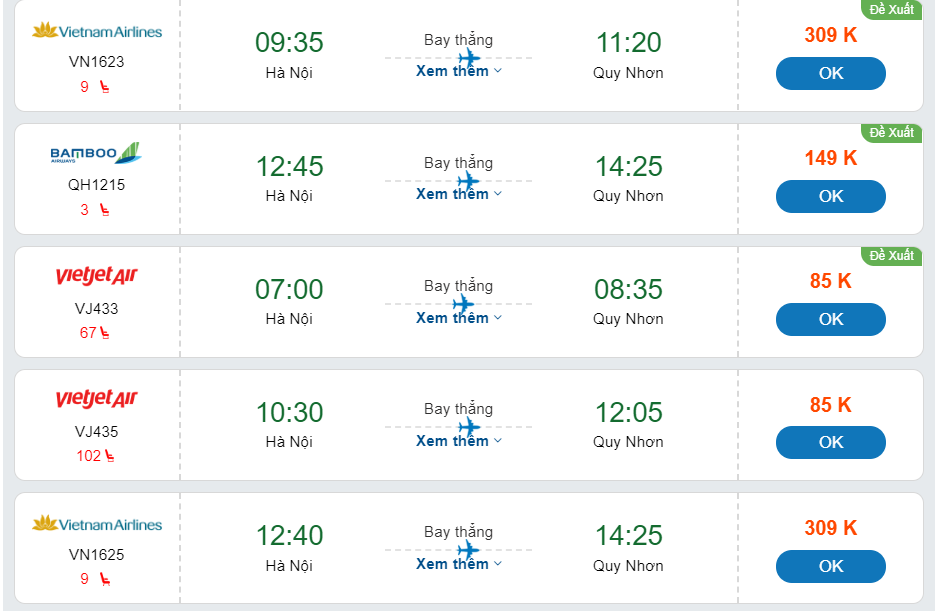The height and width of the screenshot is (611, 940).
Task: Click the Bamboo Airways logo for QH1215
Action: click(96, 153)
